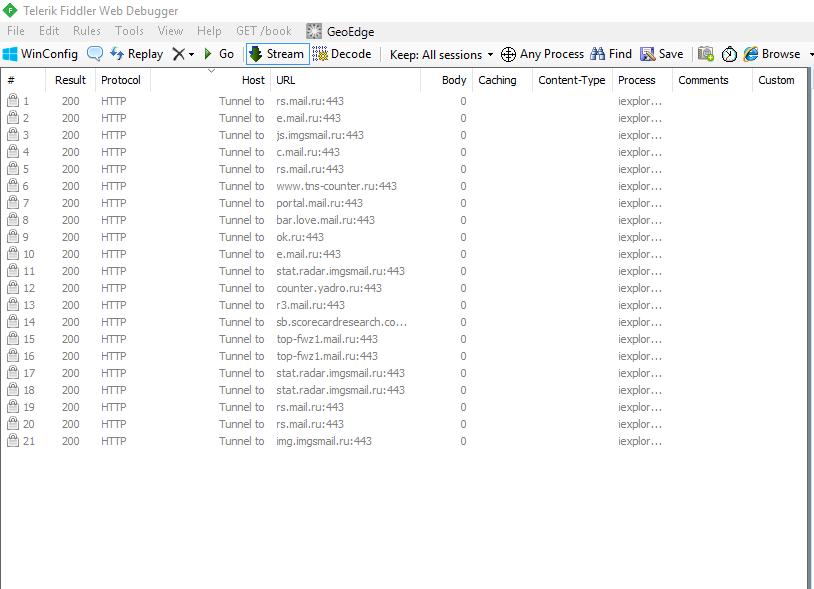The width and height of the screenshot is (814, 589).
Task: Click the Content-Type column header
Action: coord(573,80)
